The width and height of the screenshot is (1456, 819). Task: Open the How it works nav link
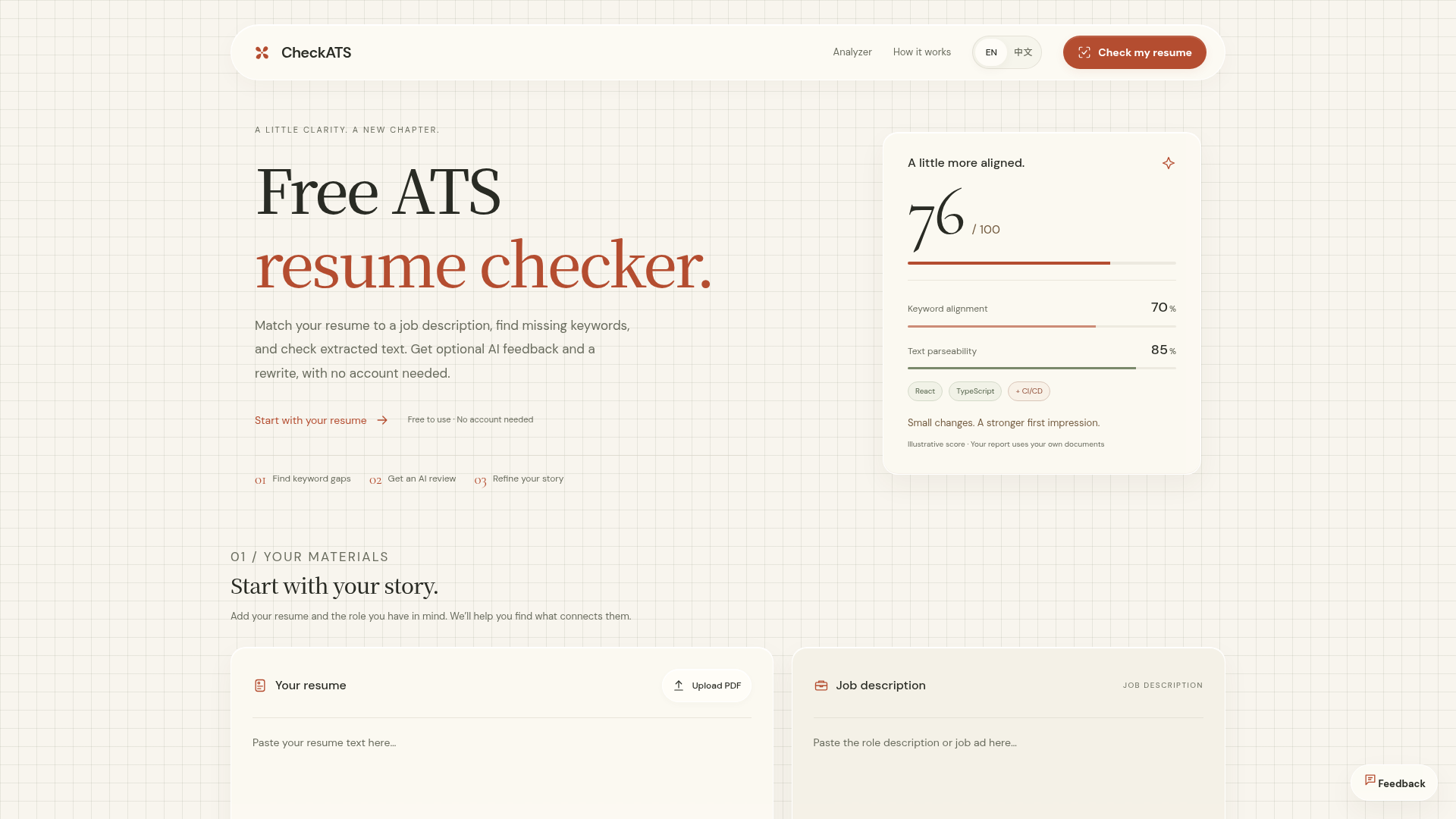pyautogui.click(x=922, y=52)
